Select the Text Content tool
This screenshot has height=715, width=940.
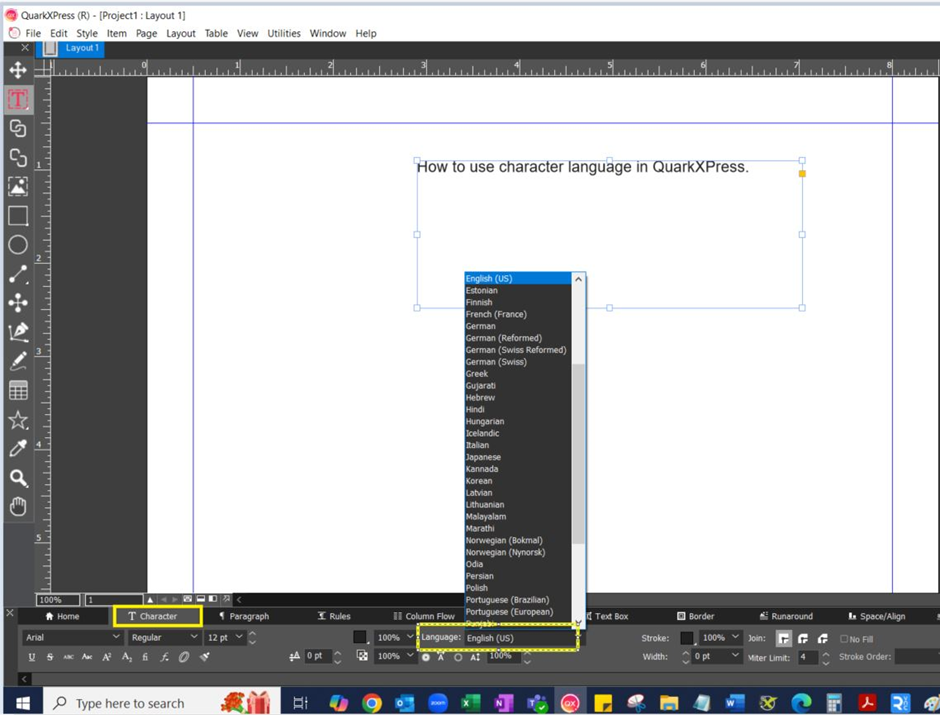pos(18,99)
